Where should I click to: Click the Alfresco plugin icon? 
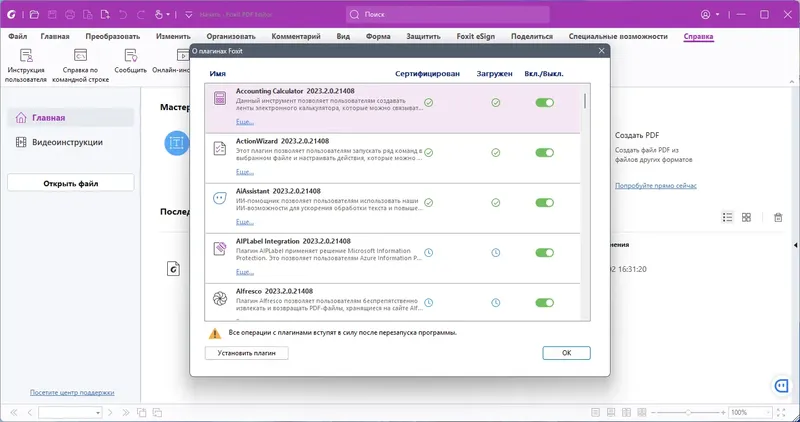pos(220,299)
